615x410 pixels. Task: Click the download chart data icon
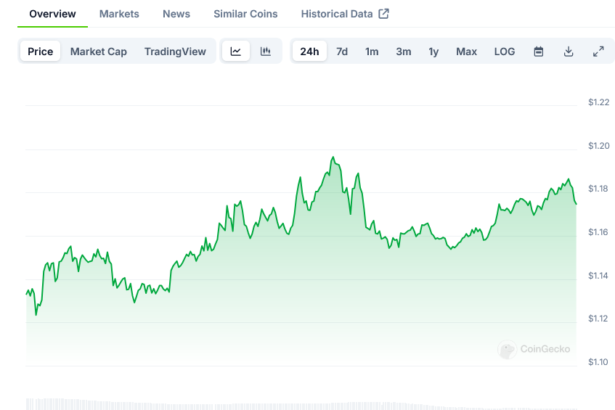[x=568, y=51]
